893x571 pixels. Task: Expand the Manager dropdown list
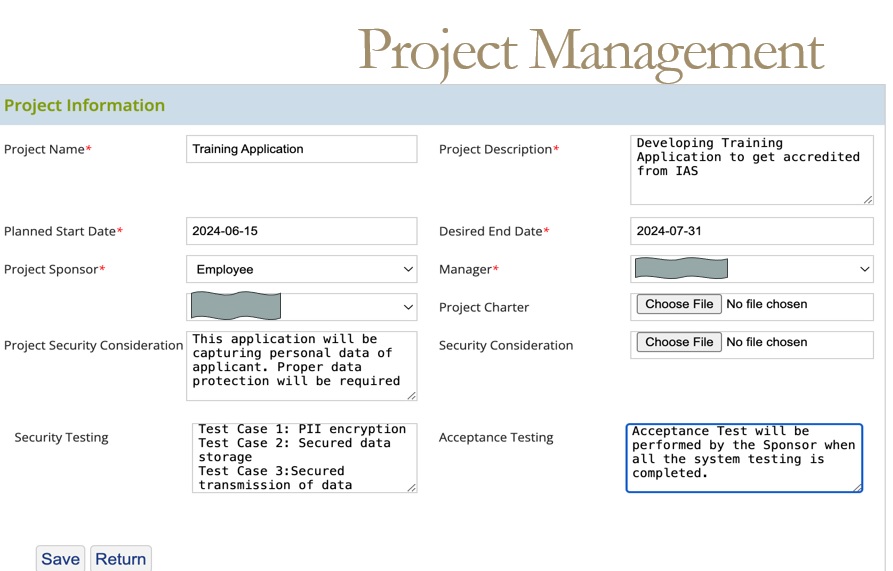click(x=751, y=269)
